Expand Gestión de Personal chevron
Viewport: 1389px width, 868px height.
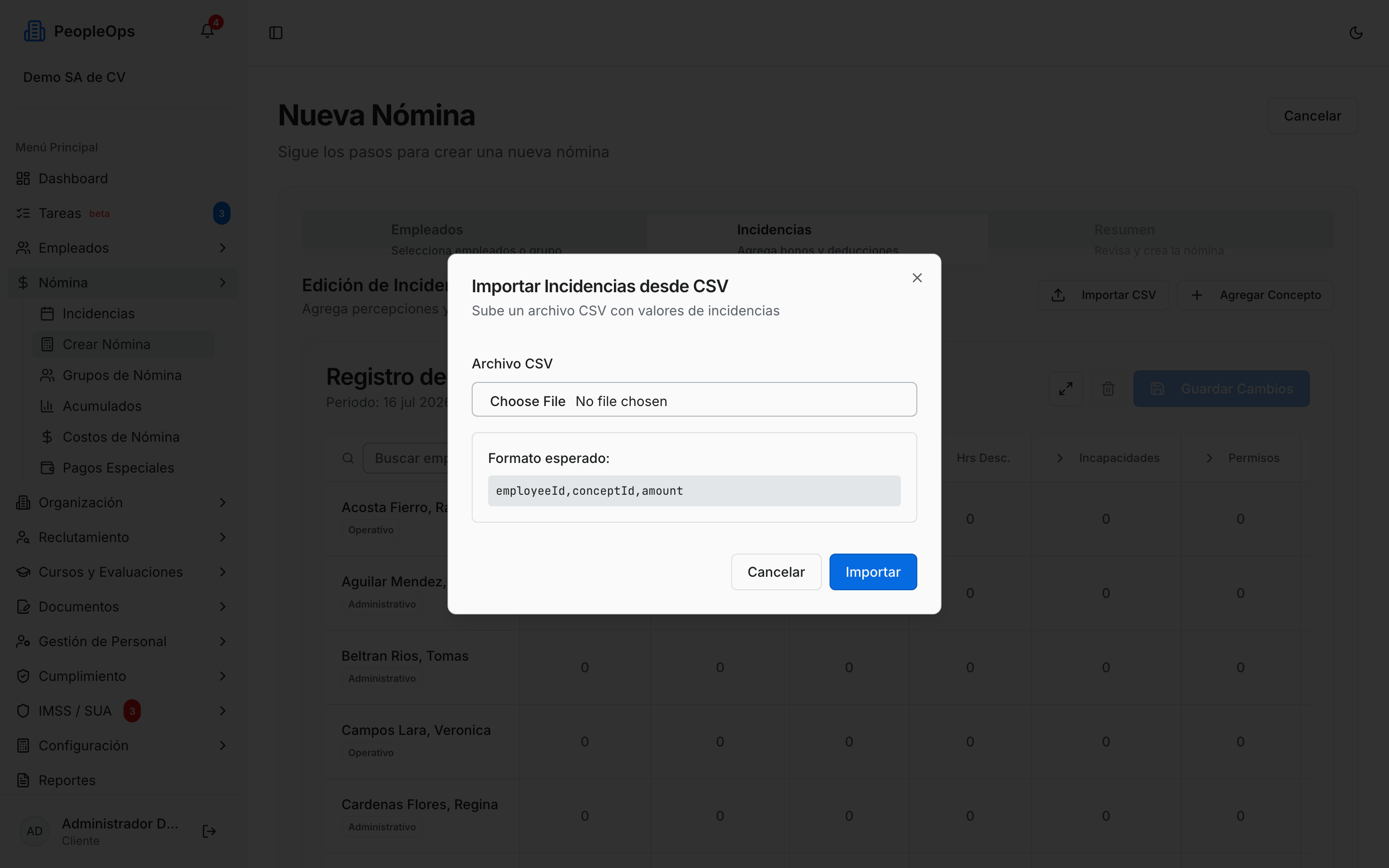[223, 641]
